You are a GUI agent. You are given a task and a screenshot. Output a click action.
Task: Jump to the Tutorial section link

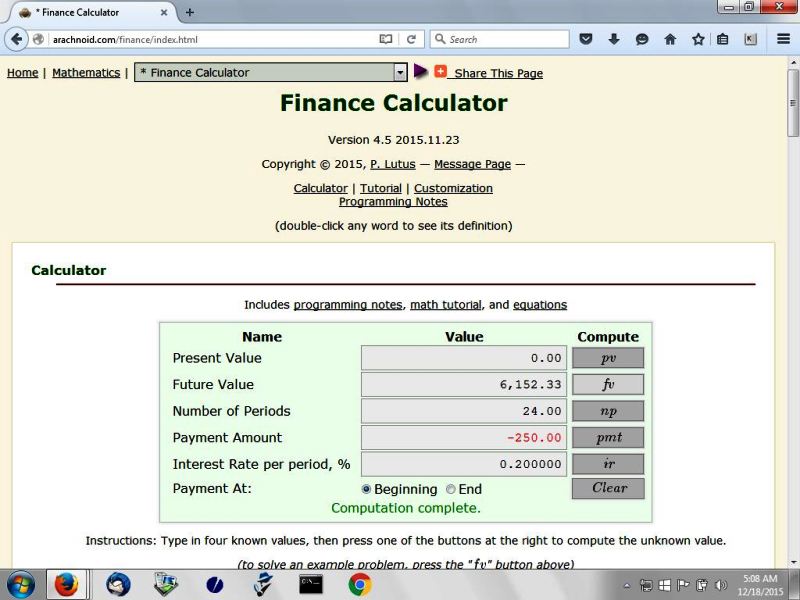pos(381,188)
